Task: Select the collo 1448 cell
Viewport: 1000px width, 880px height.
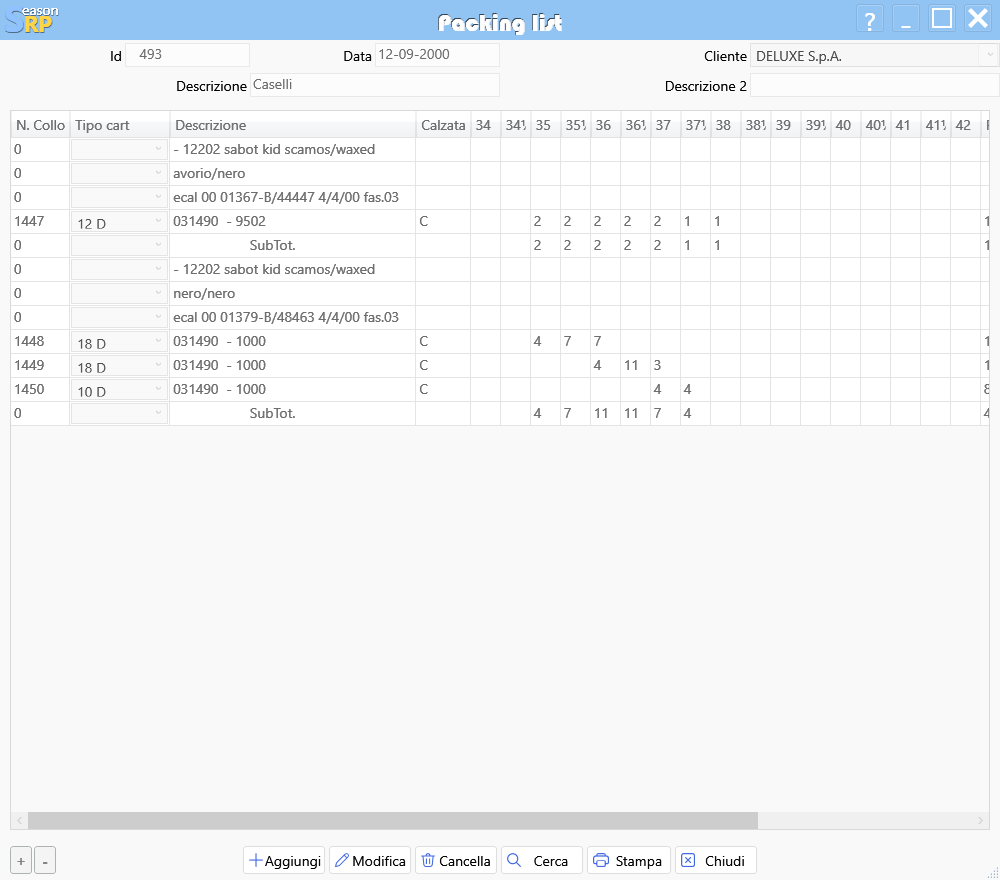Action: coord(40,341)
